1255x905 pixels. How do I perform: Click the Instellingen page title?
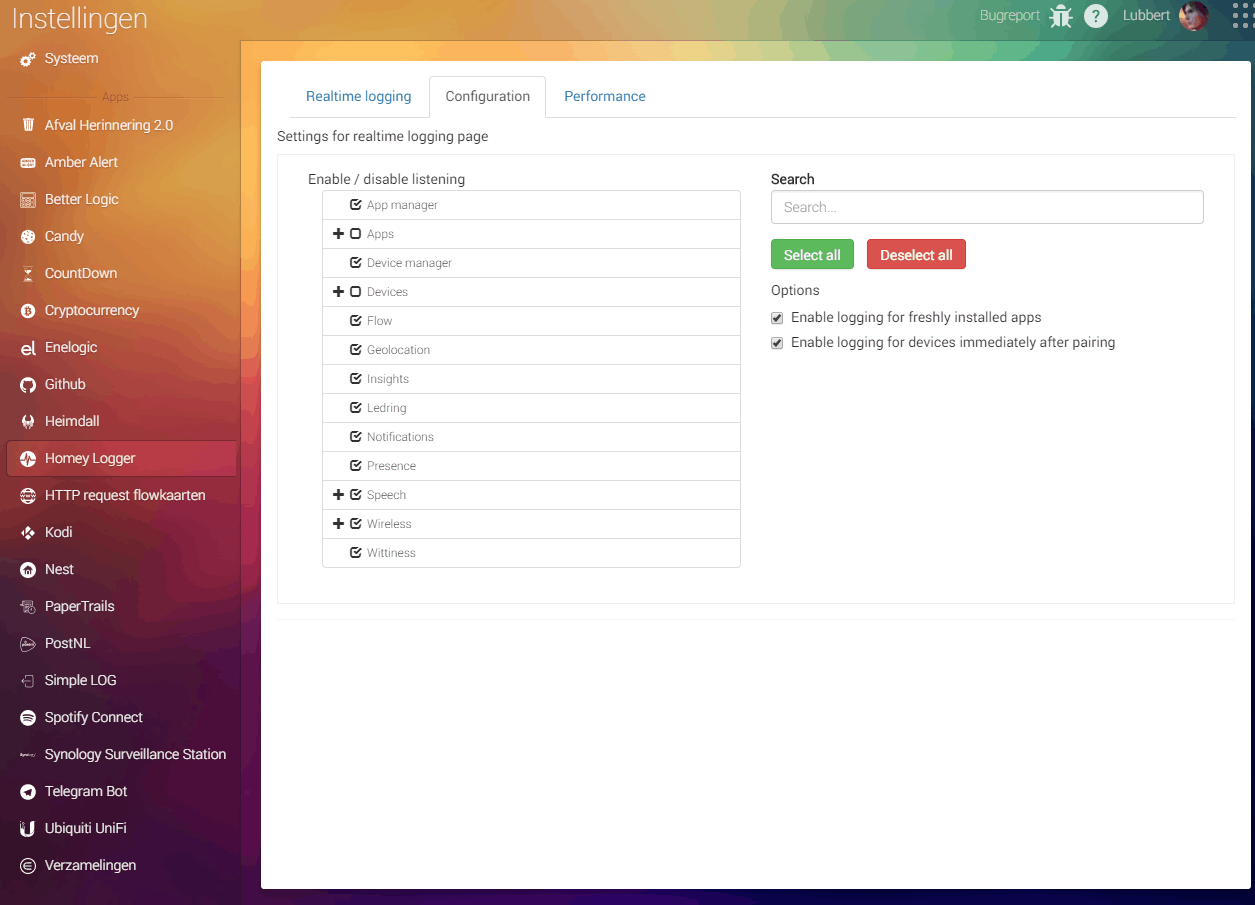(80, 19)
